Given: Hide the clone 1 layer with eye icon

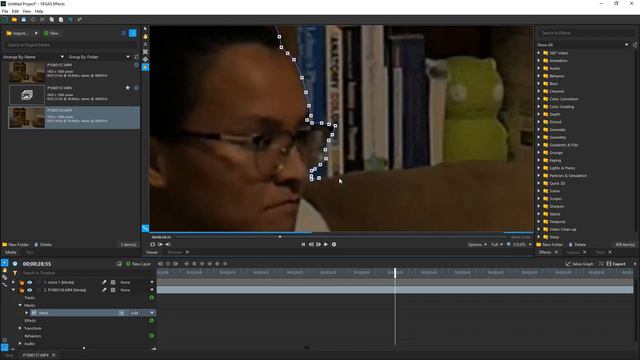Looking at the screenshot, I should pos(29,282).
